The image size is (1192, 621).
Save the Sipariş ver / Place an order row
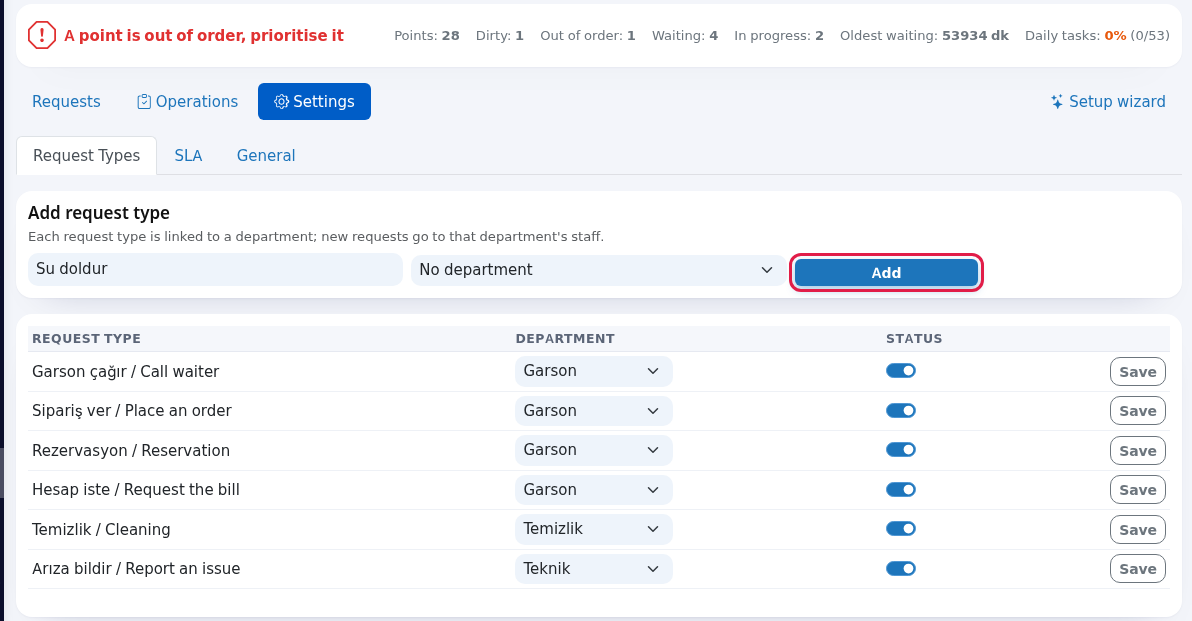pos(1137,411)
